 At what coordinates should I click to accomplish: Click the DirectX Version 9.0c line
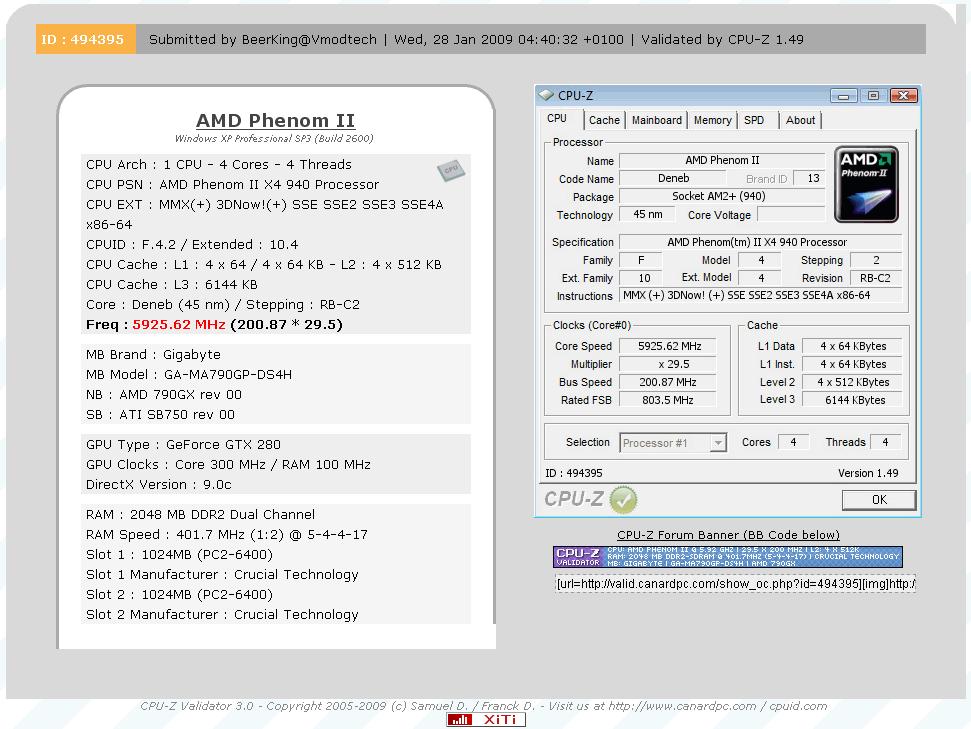click(159, 484)
